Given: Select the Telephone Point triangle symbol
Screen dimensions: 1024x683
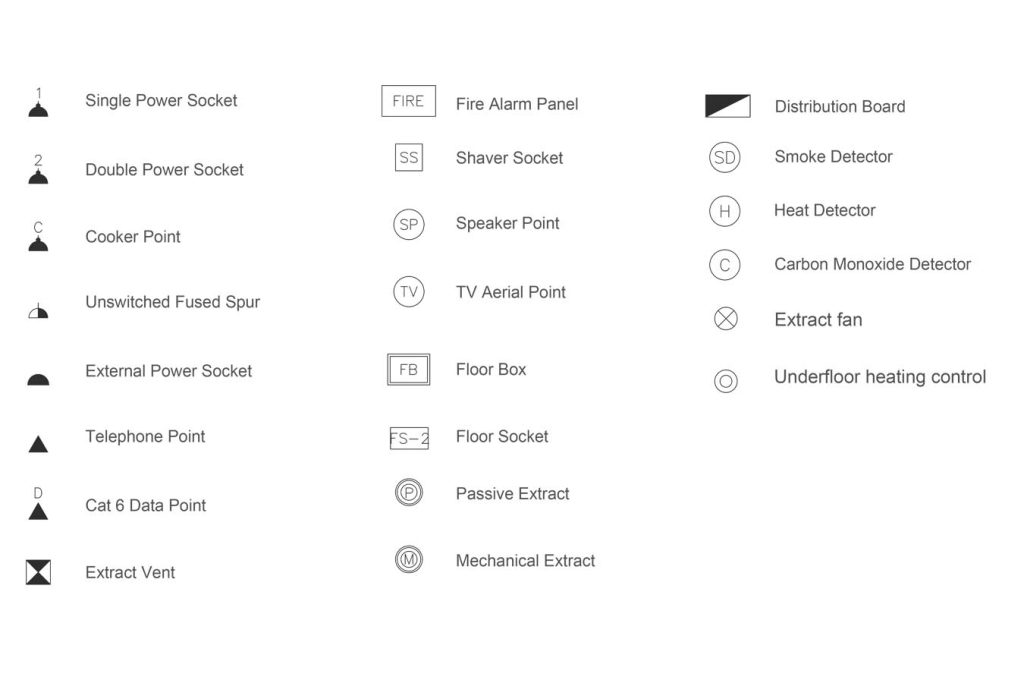Looking at the screenshot, I should [x=39, y=445].
